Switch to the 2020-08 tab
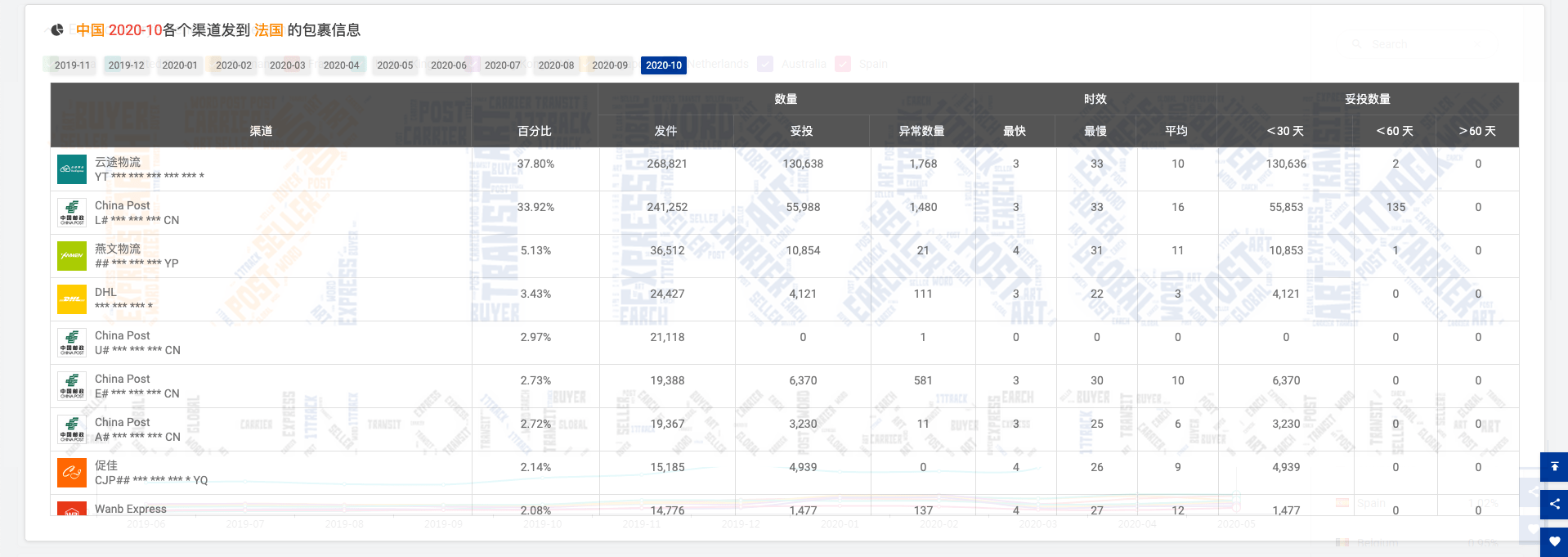This screenshot has width=1568, height=557. click(556, 65)
